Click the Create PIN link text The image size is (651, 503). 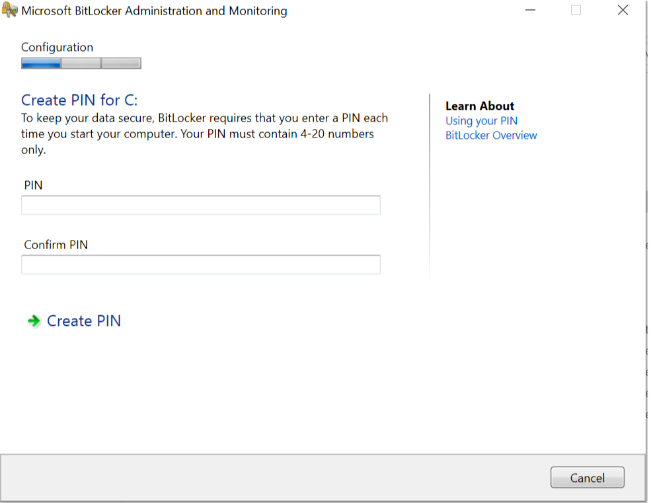pyautogui.click(x=84, y=321)
